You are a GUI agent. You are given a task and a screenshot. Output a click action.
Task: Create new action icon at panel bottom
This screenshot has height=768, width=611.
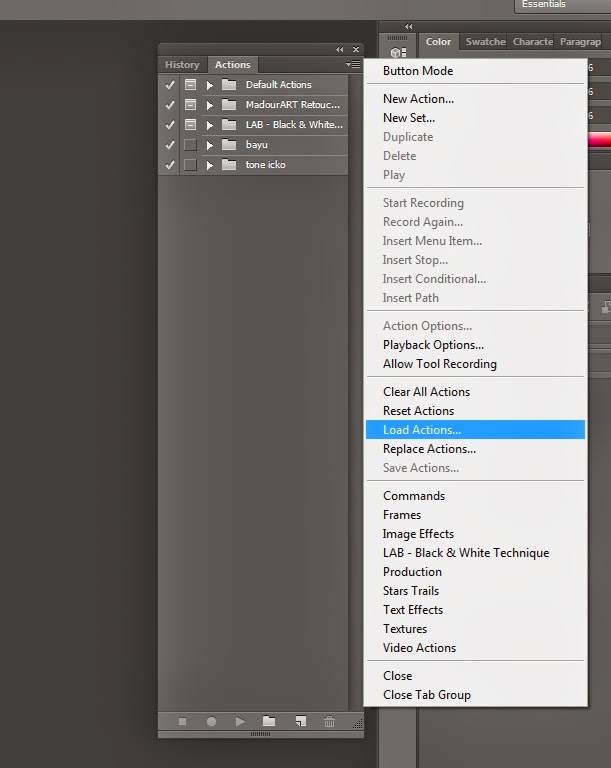click(300, 721)
